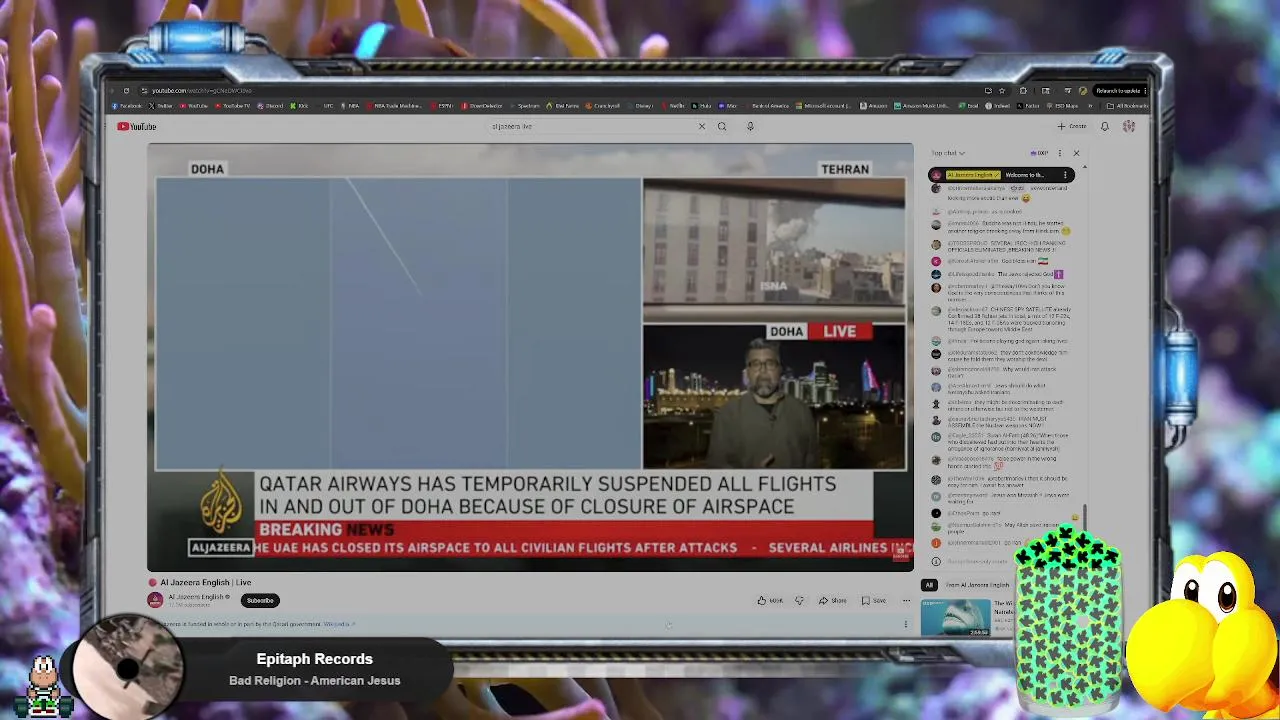Image resolution: width=1280 pixels, height=720 pixels.
Task: Open the NBA Trade Machine bookmark
Action: coord(393,106)
